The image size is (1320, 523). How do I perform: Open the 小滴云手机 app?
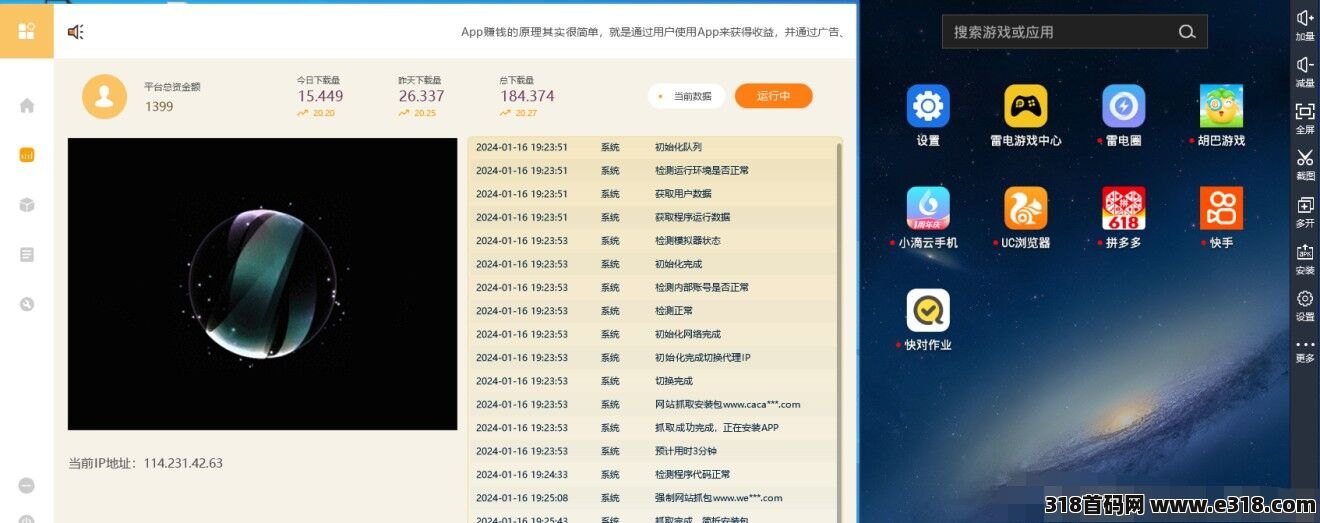928,218
